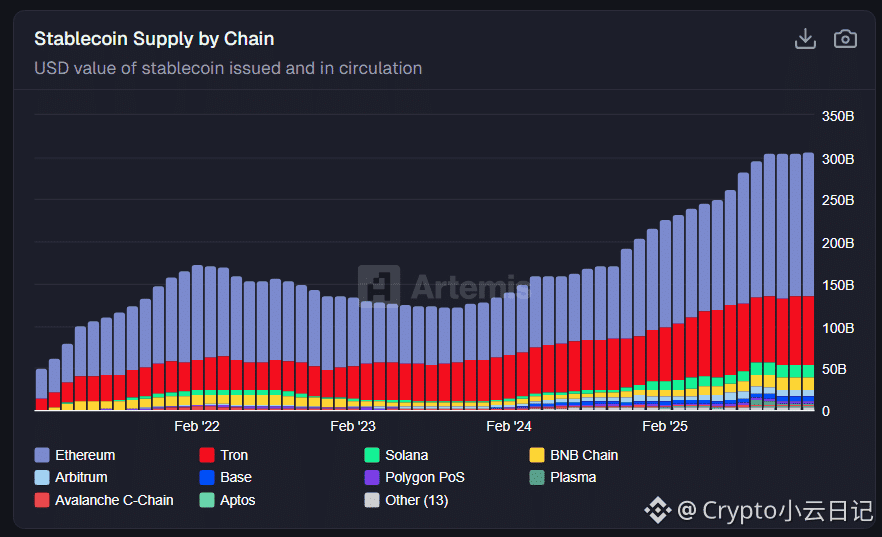Hide the Arbitrum legend series
The height and width of the screenshot is (537, 882).
[71, 477]
